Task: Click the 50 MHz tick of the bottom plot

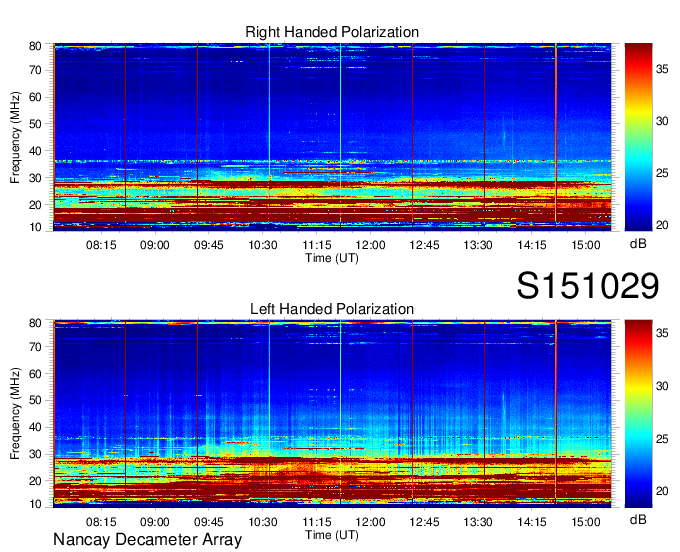Action: pyautogui.click(x=35, y=400)
